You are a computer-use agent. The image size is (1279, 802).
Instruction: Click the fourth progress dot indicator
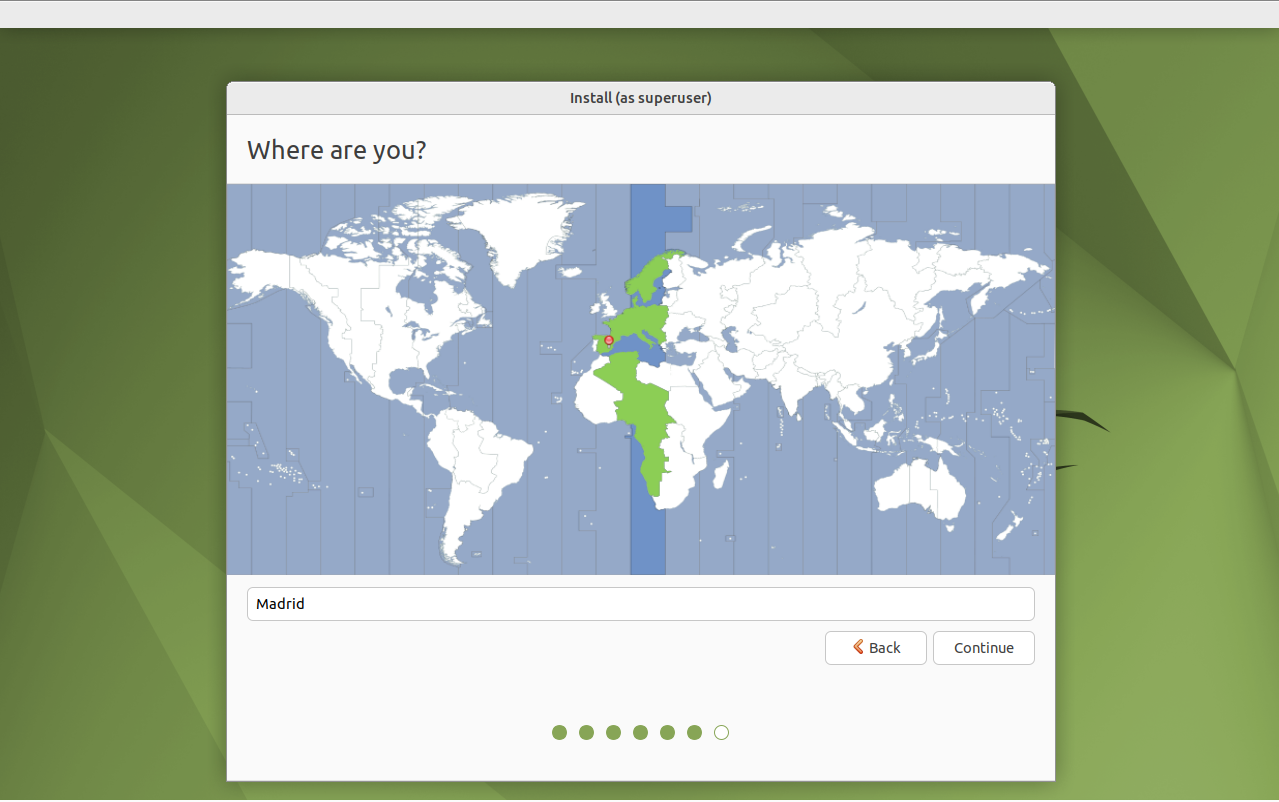coord(640,733)
